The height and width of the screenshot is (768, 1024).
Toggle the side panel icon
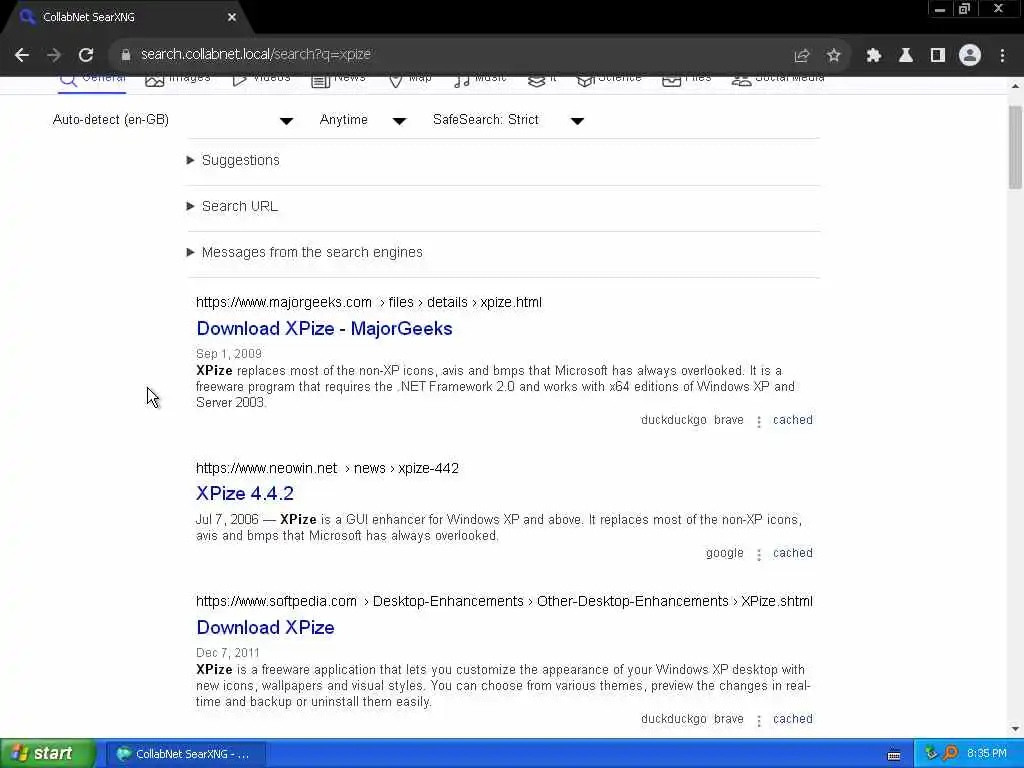(938, 56)
